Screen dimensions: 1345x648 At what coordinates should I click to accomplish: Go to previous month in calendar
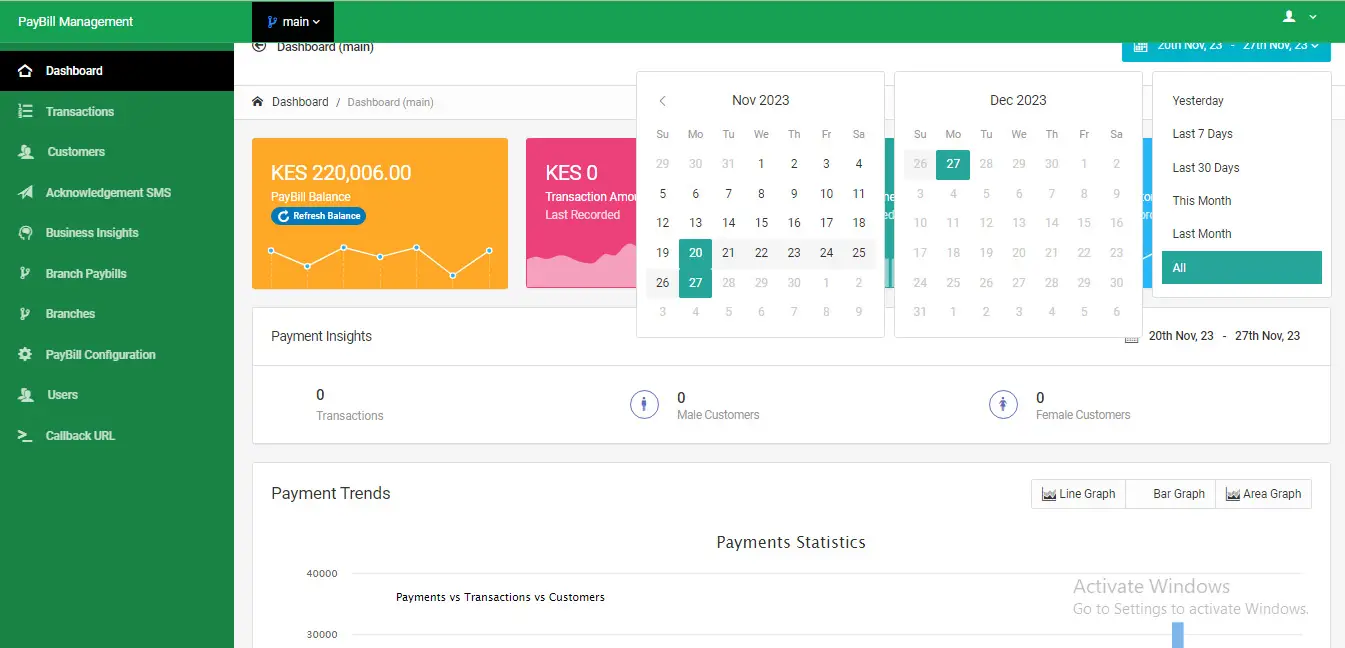click(x=662, y=101)
